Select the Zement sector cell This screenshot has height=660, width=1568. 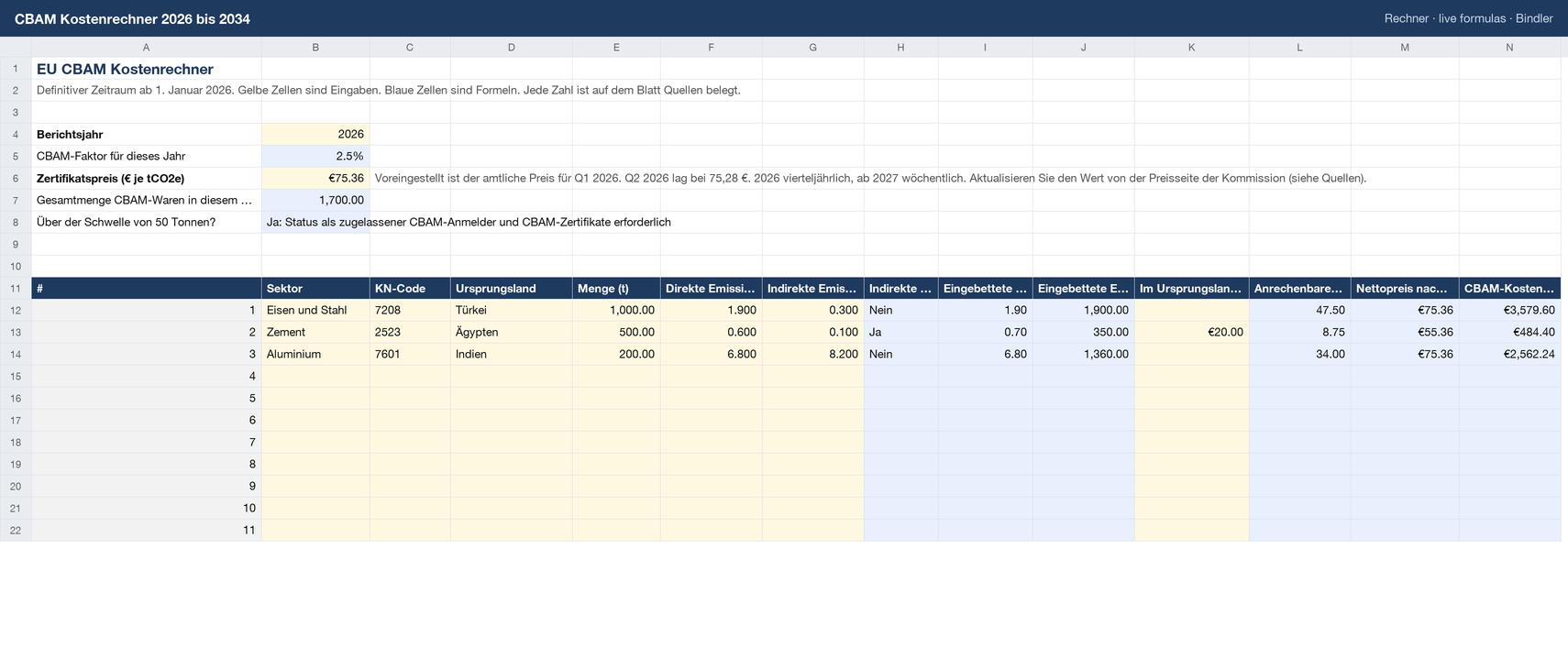[x=315, y=332]
